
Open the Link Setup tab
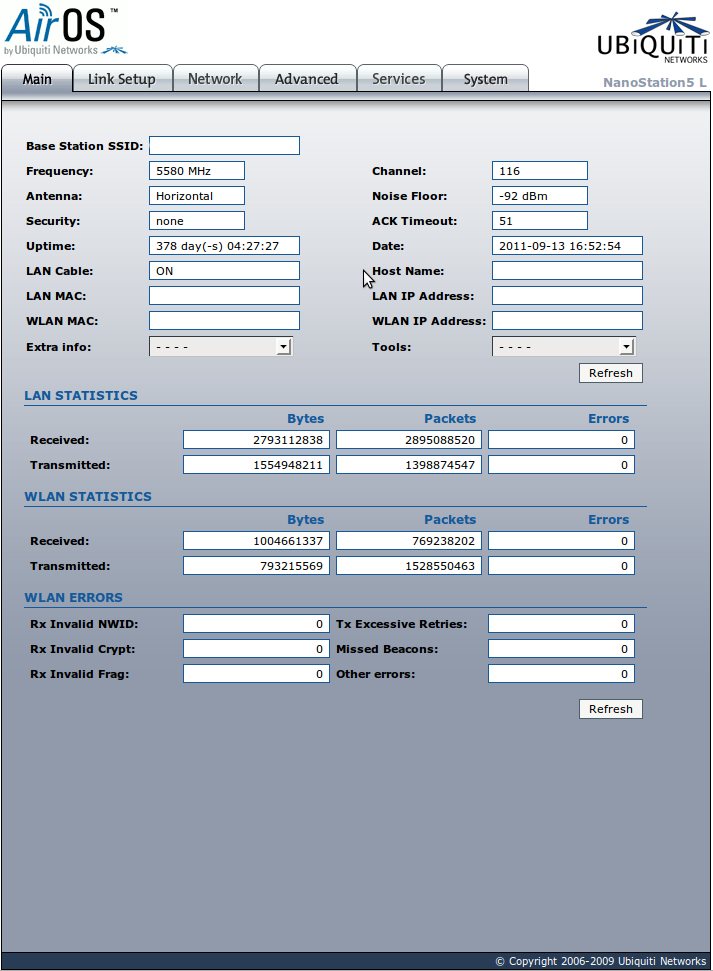[x=122, y=79]
